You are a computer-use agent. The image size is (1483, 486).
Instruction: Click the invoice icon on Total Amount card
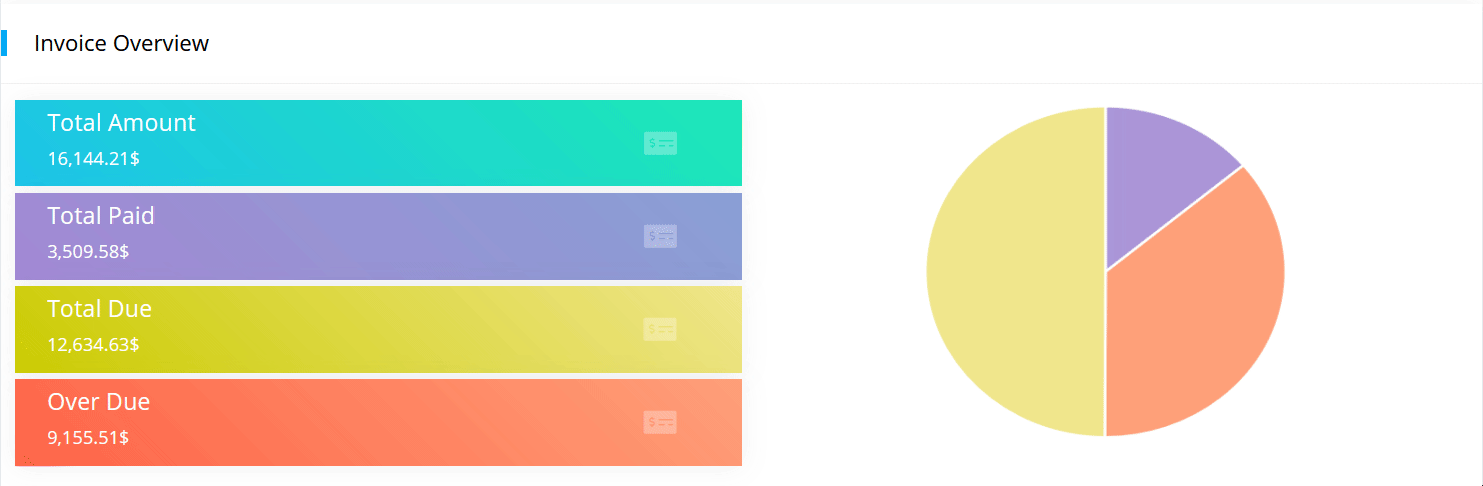(x=660, y=143)
